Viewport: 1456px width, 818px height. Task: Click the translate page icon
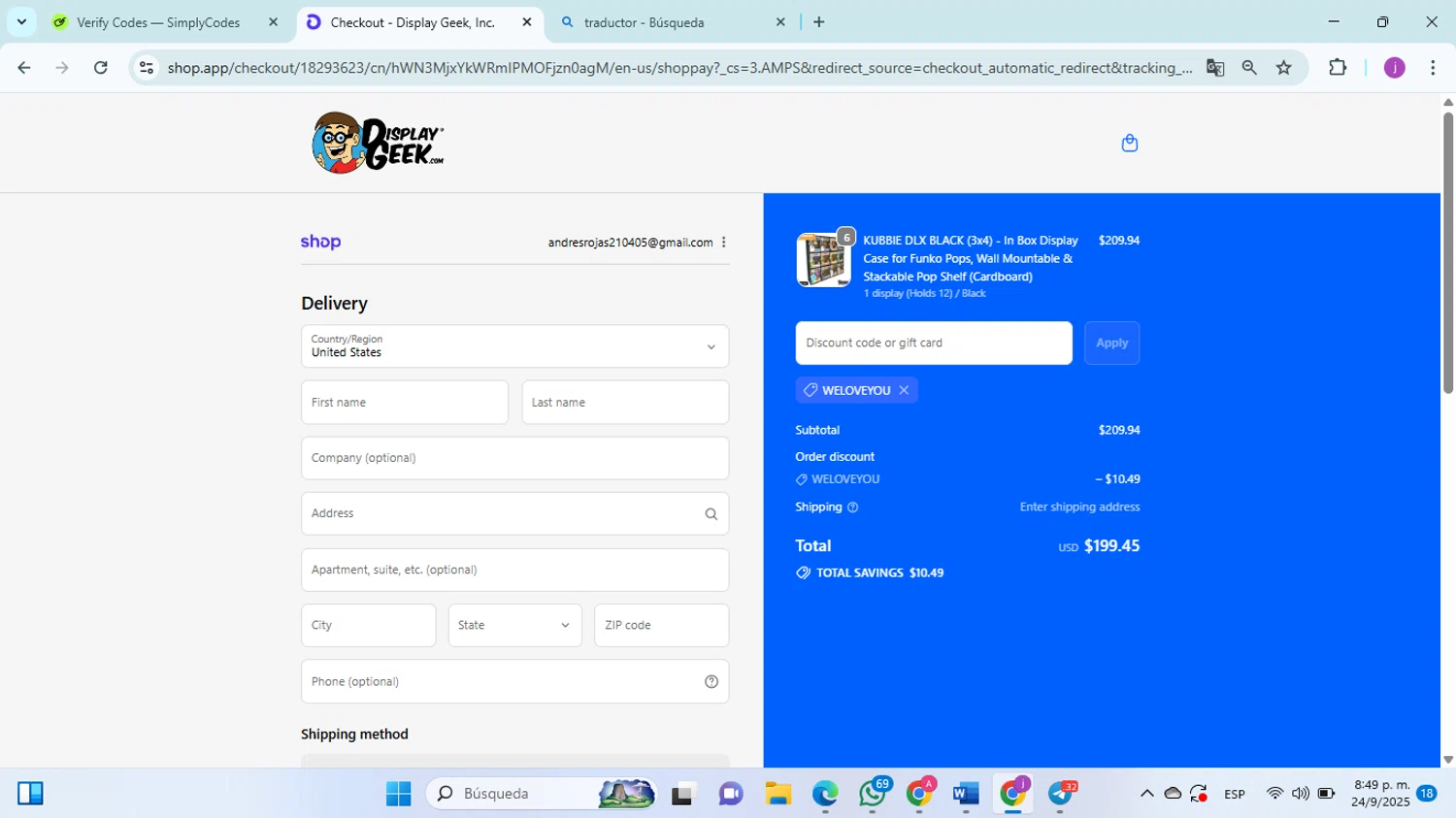click(x=1214, y=68)
